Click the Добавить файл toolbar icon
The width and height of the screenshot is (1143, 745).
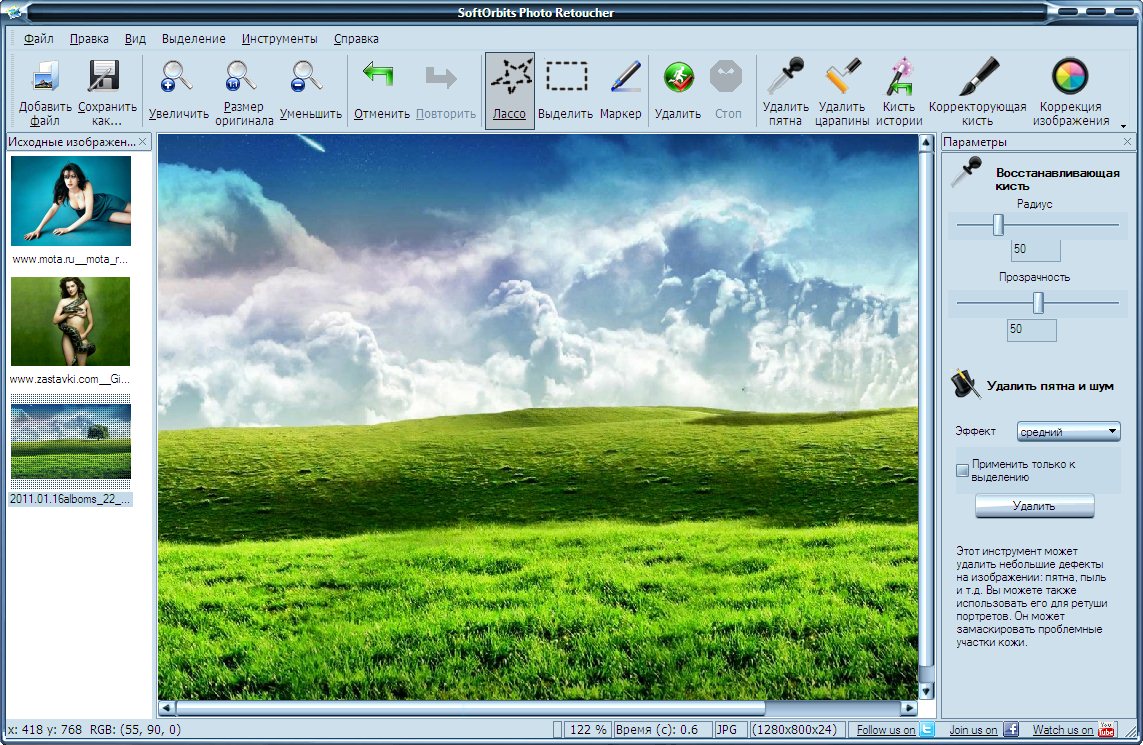[45, 80]
